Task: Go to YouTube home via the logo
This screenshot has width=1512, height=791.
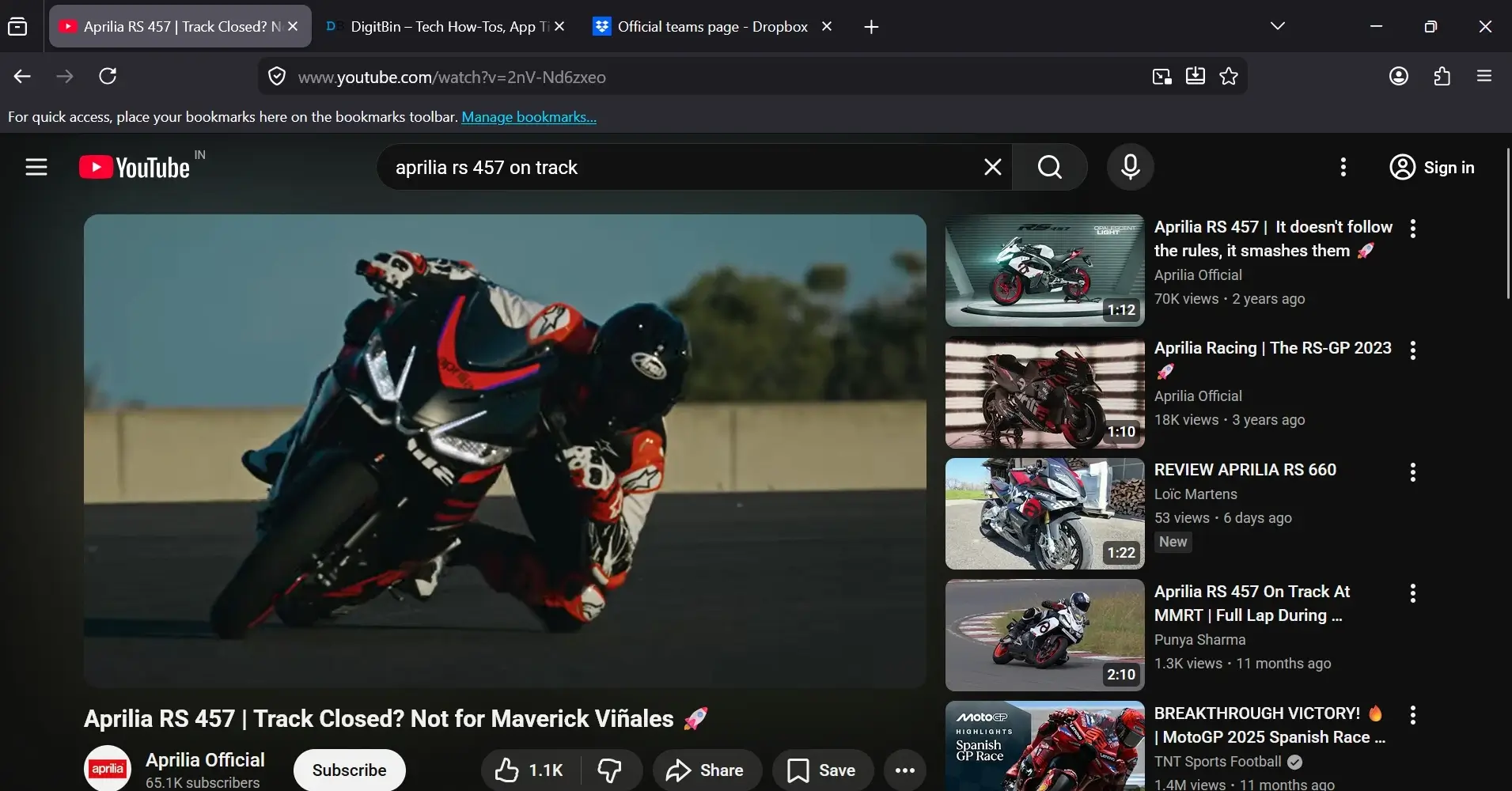Action: [x=133, y=167]
